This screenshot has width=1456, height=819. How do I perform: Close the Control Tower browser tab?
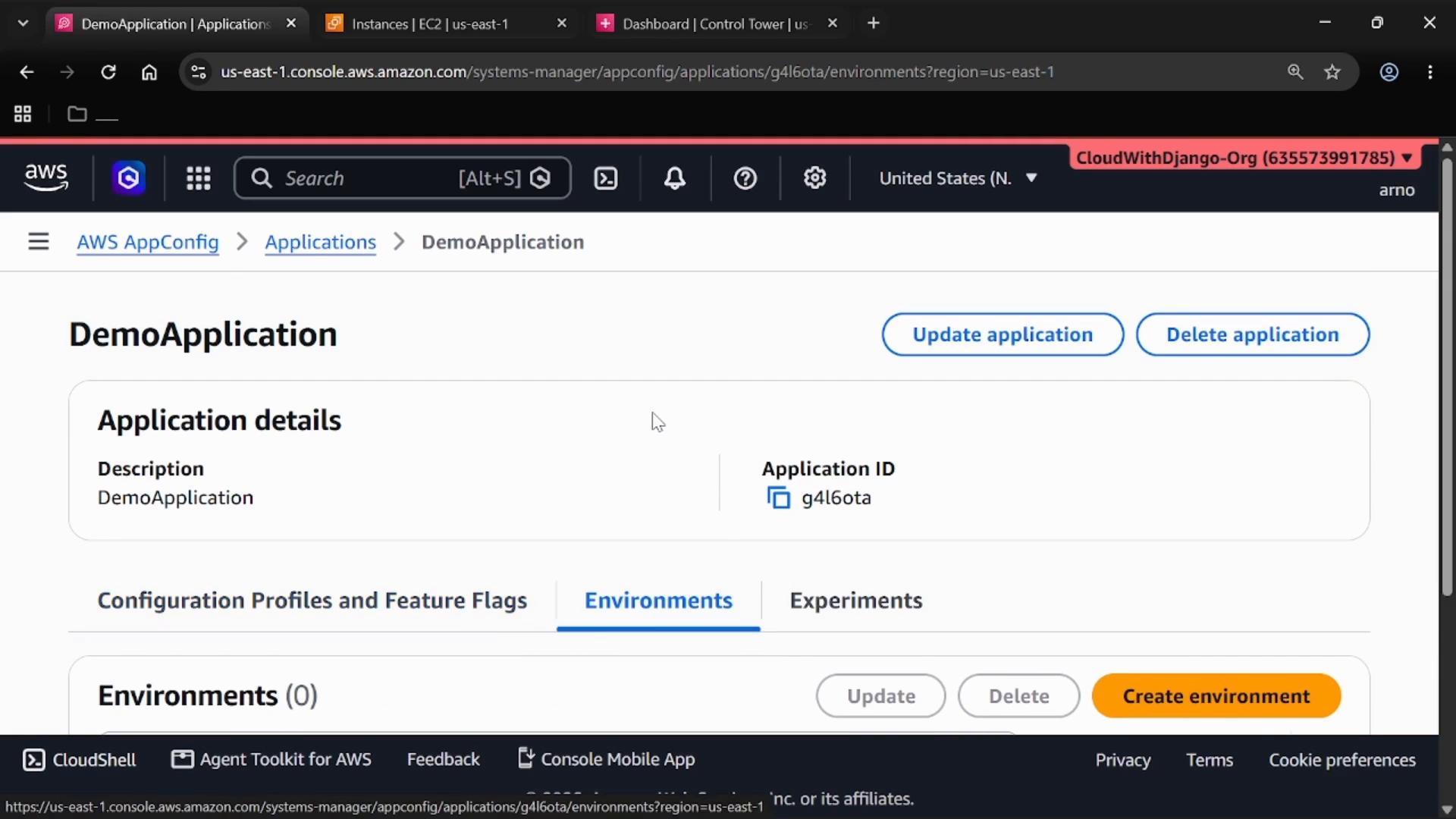833,24
